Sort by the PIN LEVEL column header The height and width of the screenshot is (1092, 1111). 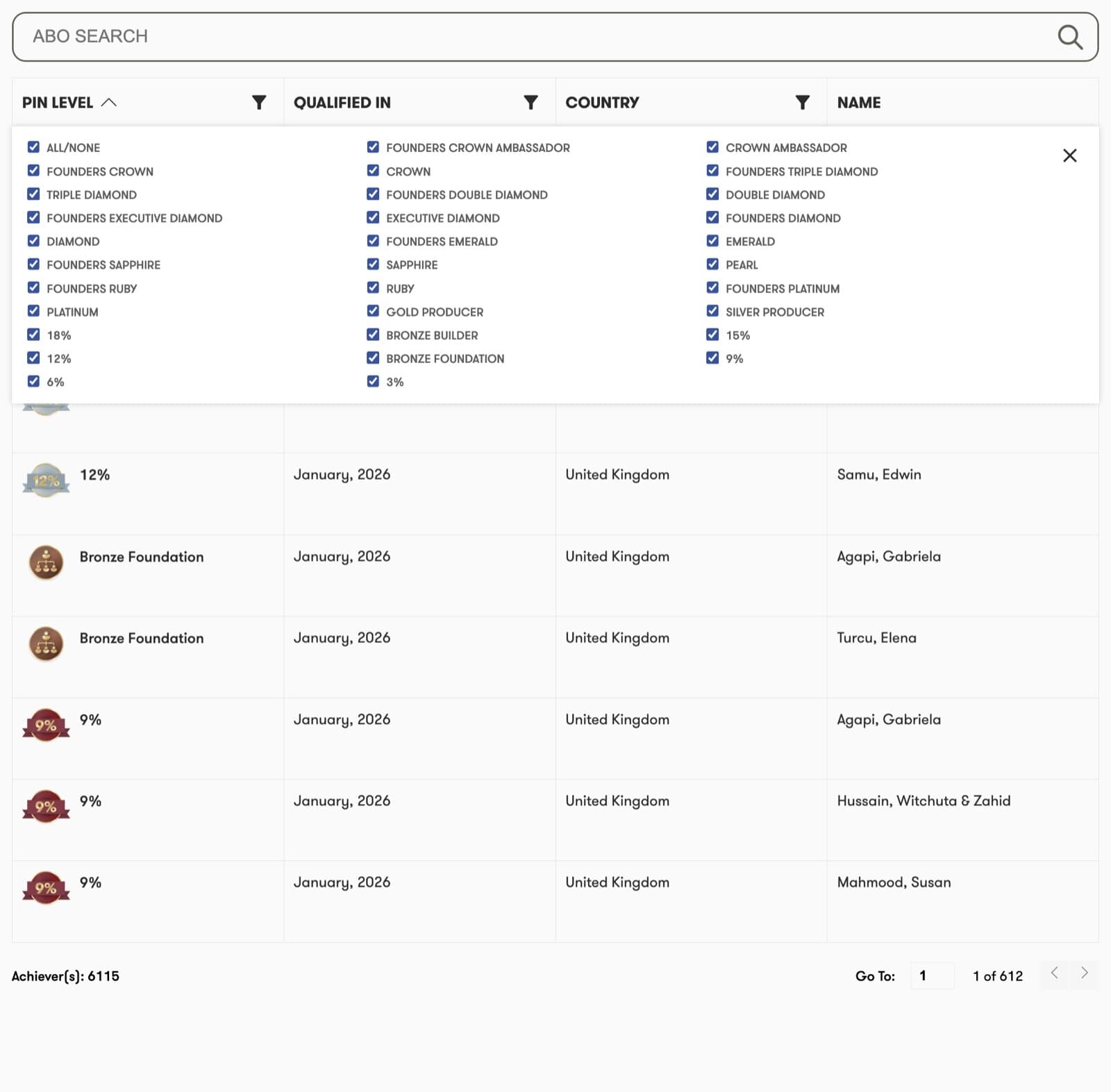(58, 103)
